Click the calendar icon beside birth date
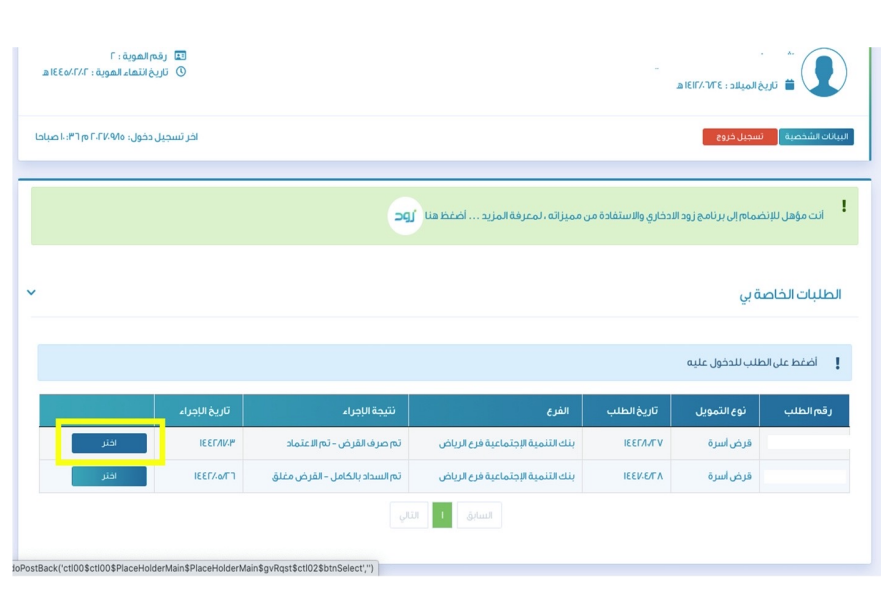The image size is (881, 611). point(790,85)
